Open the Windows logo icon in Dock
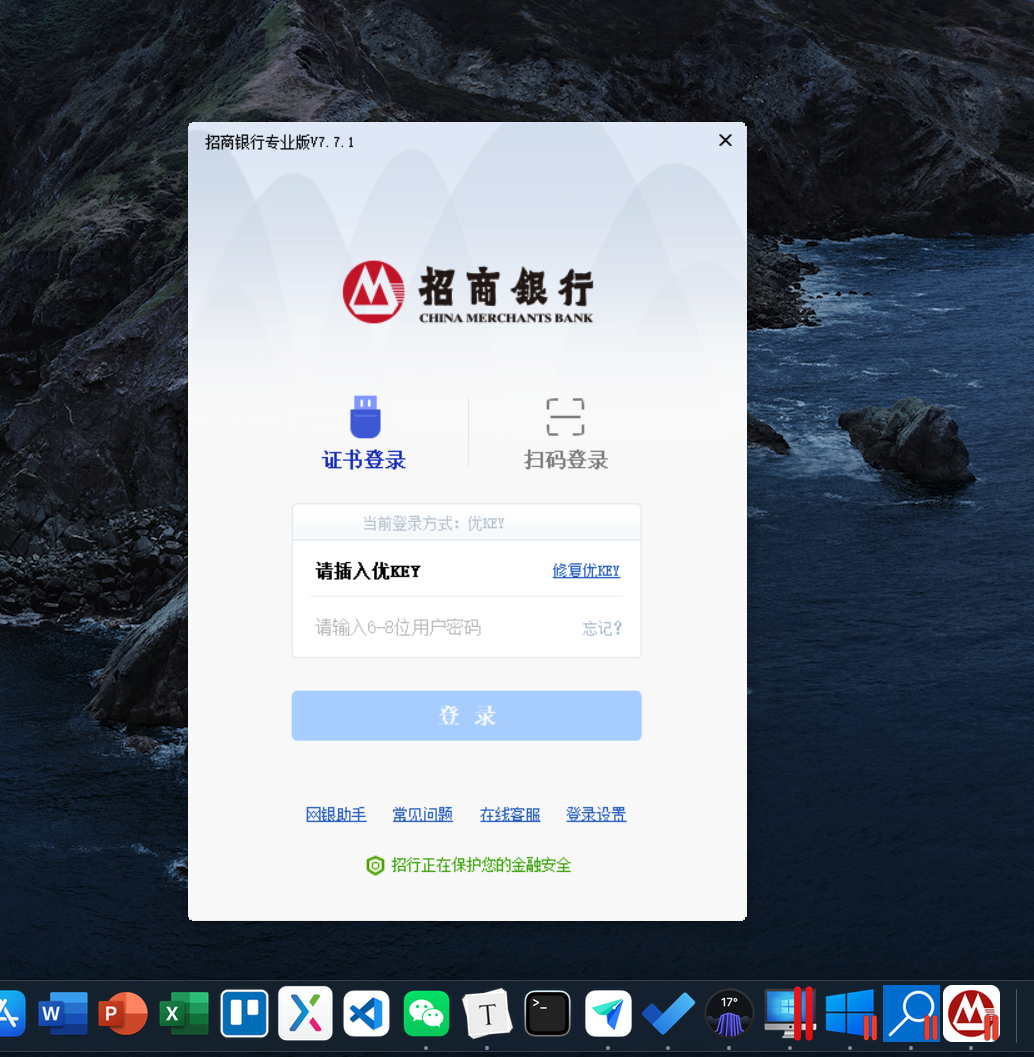The width and height of the screenshot is (1034, 1057). click(850, 1013)
